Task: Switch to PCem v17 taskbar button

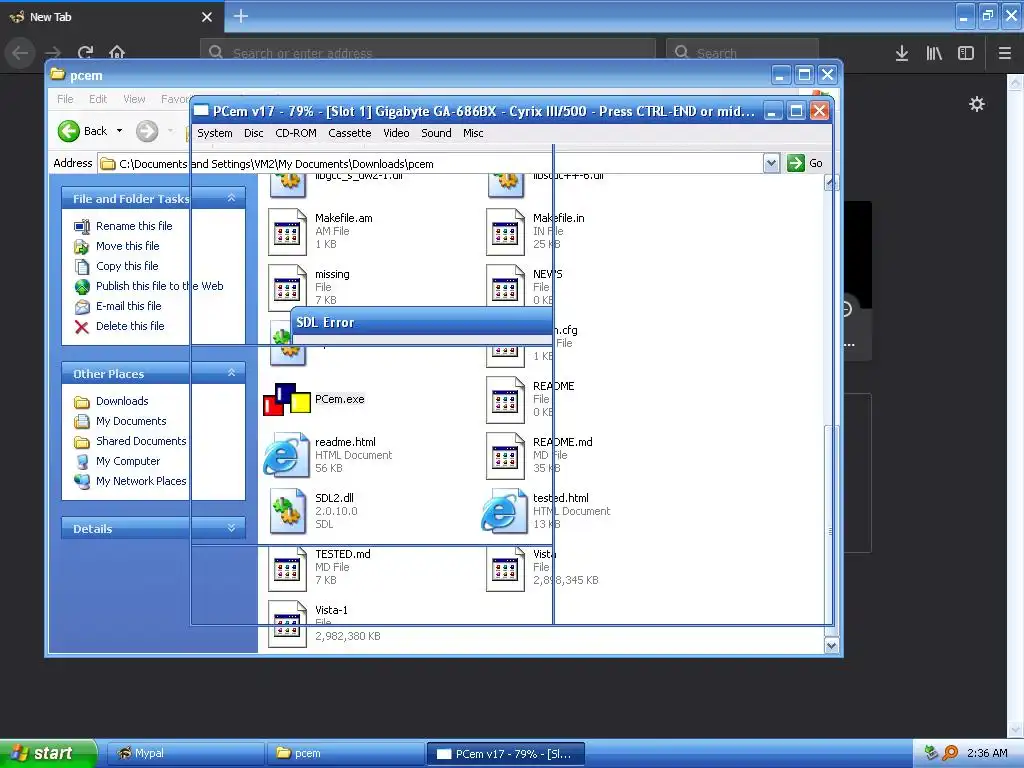Action: pos(505,754)
